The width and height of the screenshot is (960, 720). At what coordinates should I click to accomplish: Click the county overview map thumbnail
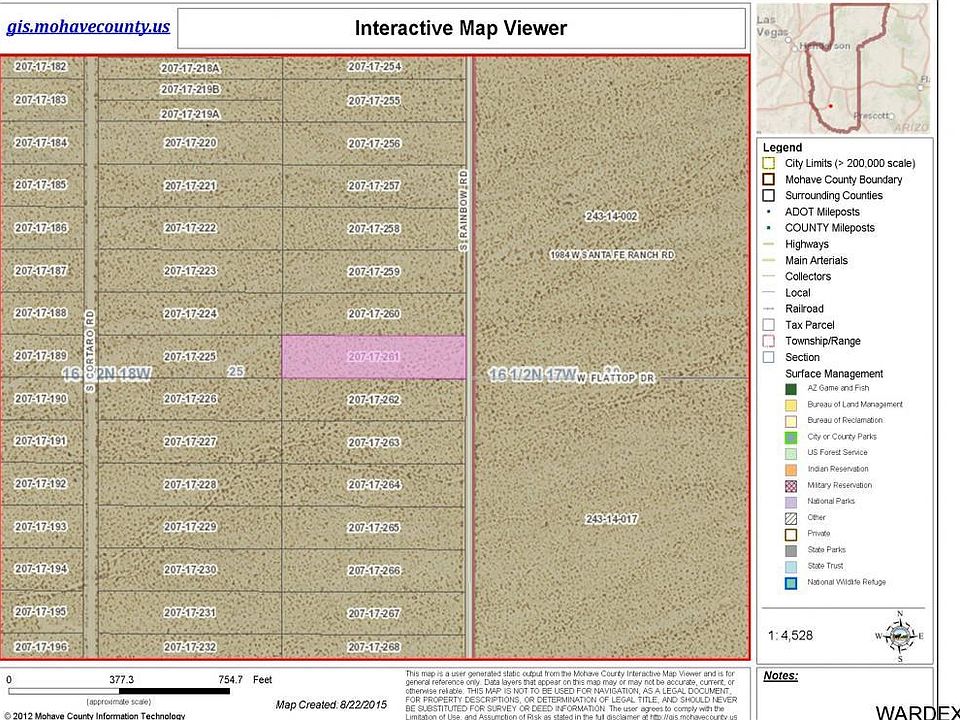[x=843, y=68]
